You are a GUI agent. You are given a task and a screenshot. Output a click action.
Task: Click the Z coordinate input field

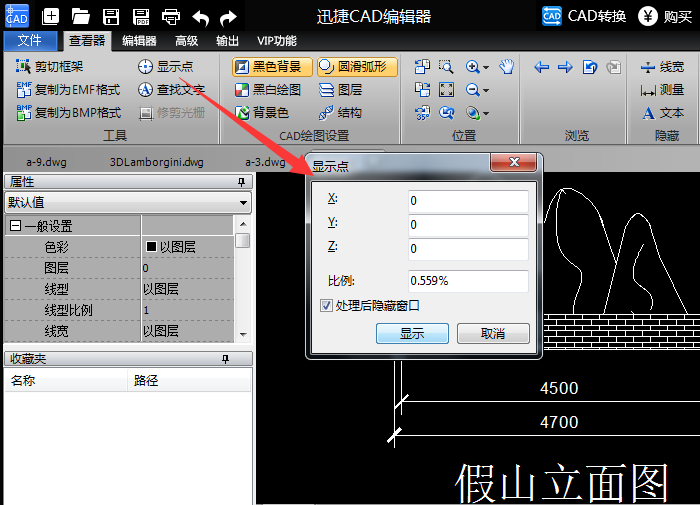pyautogui.click(x=468, y=249)
